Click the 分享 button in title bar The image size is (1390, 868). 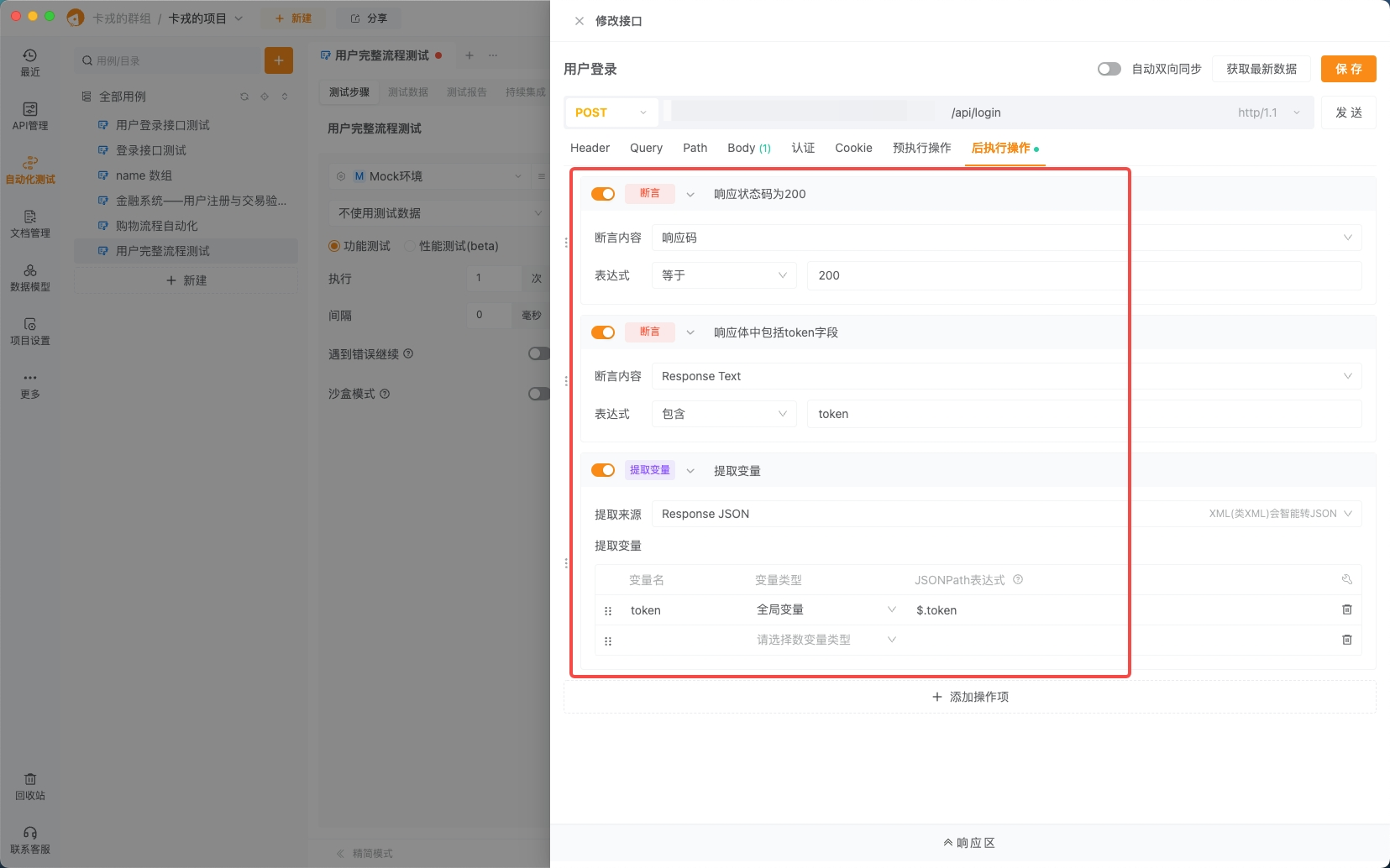pos(369,18)
